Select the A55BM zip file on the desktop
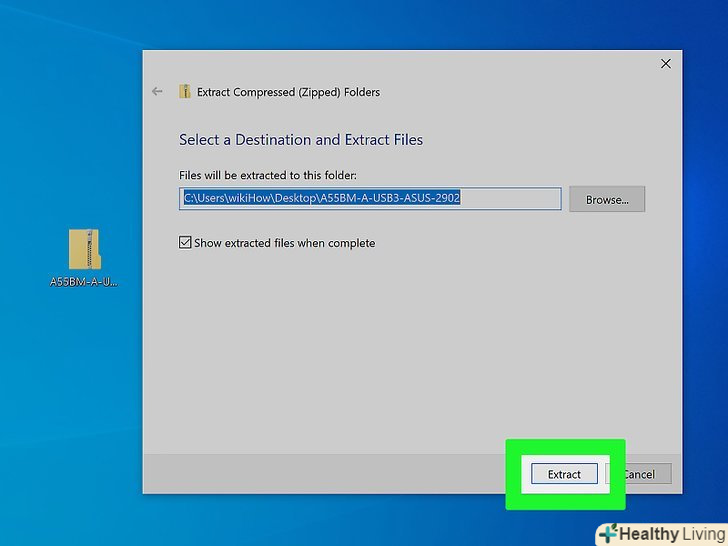The height and width of the screenshot is (546, 728). click(84, 249)
